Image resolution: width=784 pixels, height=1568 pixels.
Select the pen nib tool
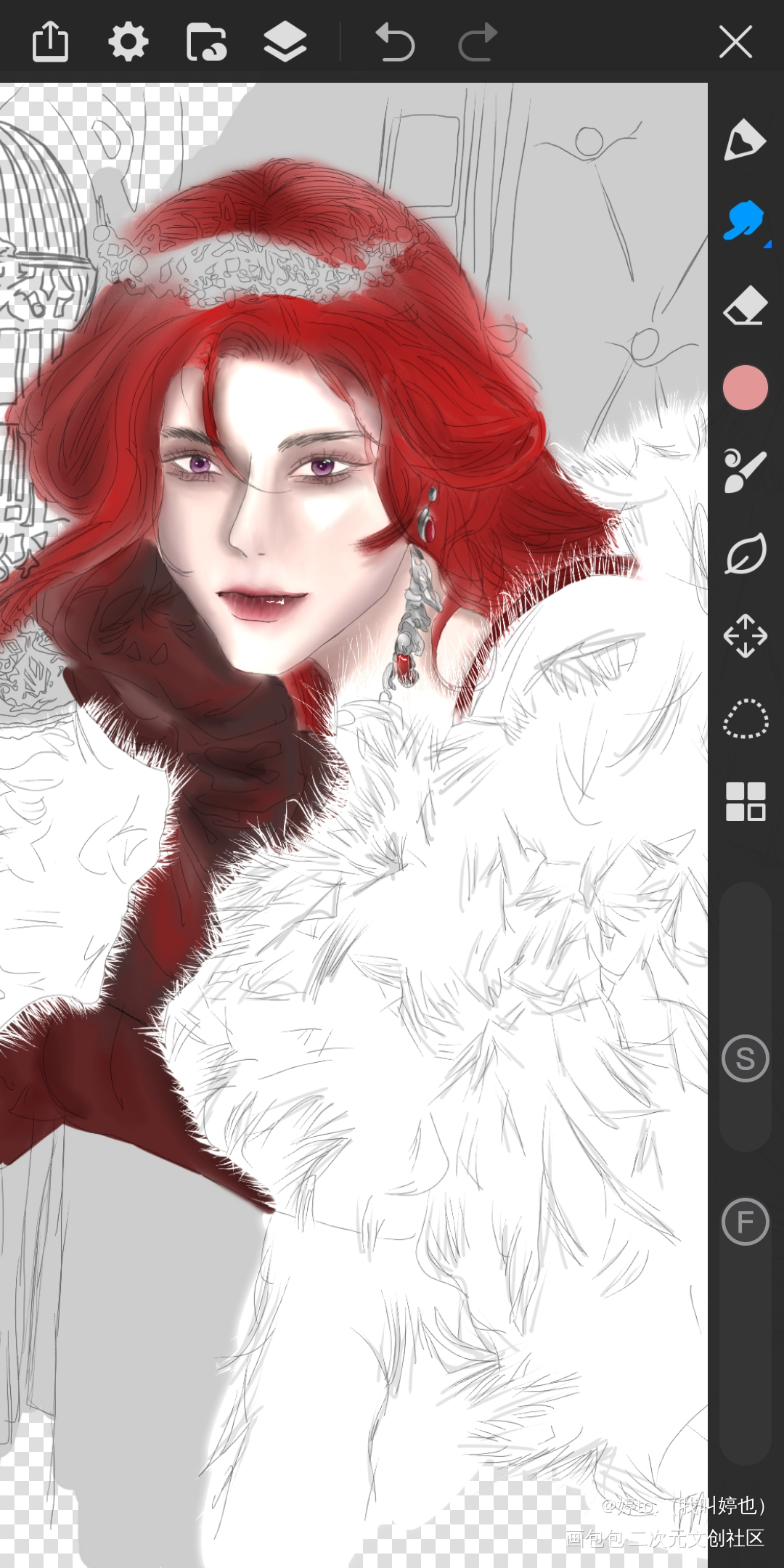745,139
